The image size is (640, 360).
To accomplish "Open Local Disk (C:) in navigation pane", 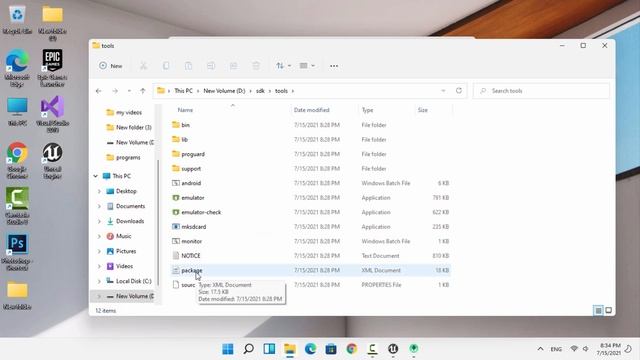I will [129, 281].
